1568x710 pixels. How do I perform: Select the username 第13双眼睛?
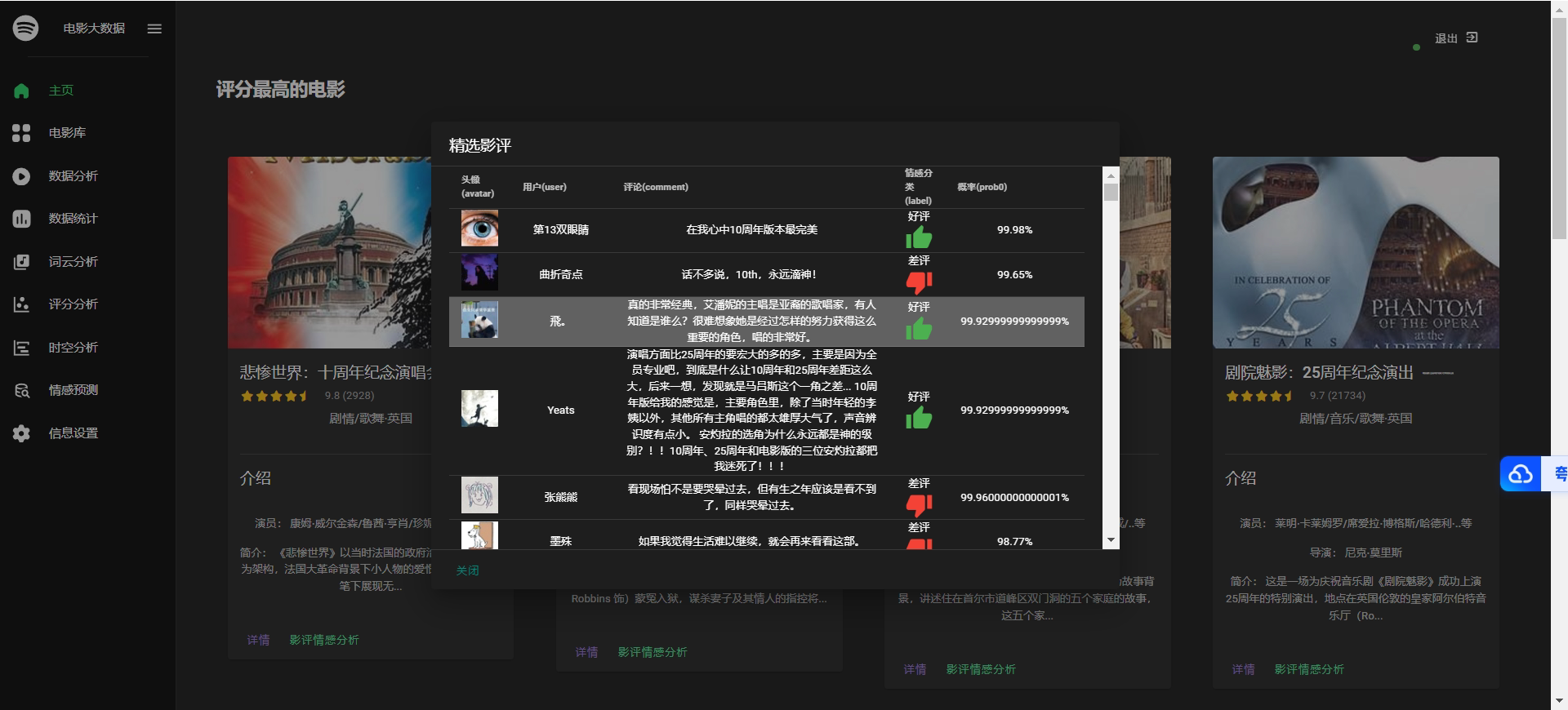[561, 230]
